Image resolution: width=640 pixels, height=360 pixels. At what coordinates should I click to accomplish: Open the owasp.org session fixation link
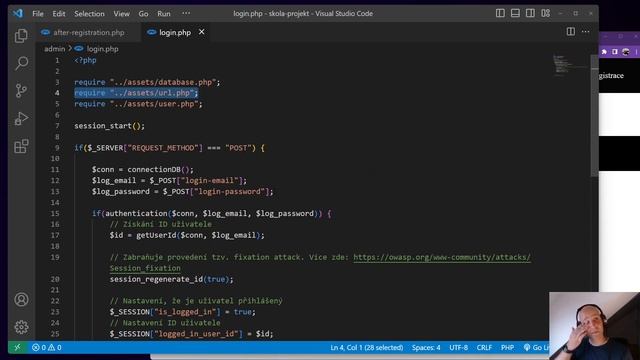(x=442, y=257)
